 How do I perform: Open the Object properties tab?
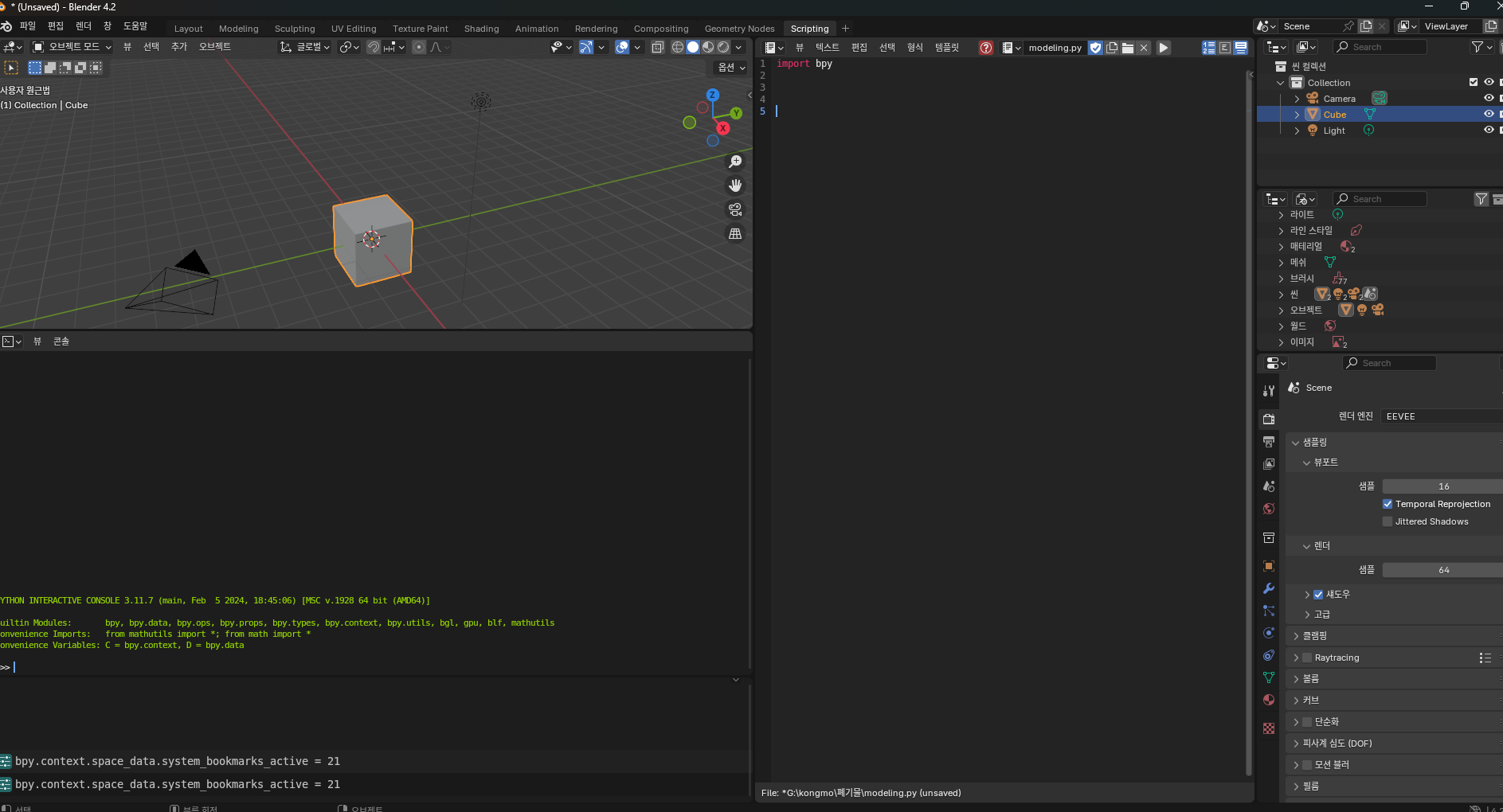(1269, 566)
